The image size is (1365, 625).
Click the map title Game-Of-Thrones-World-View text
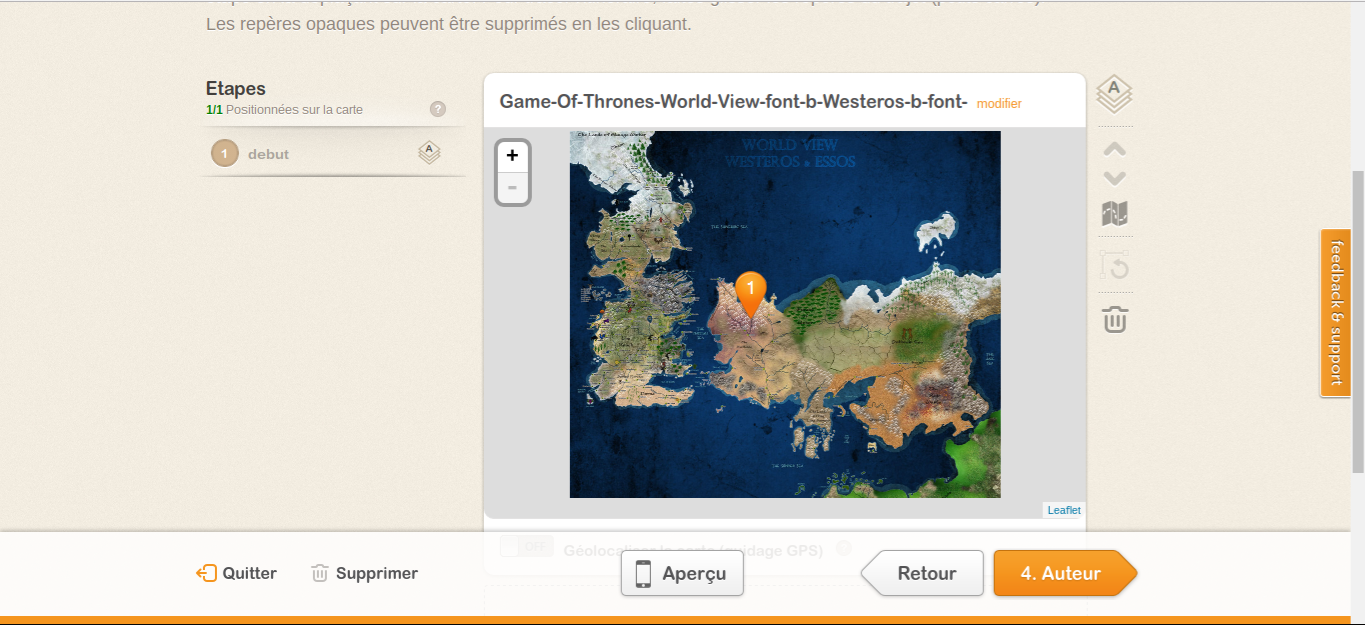pos(733,101)
